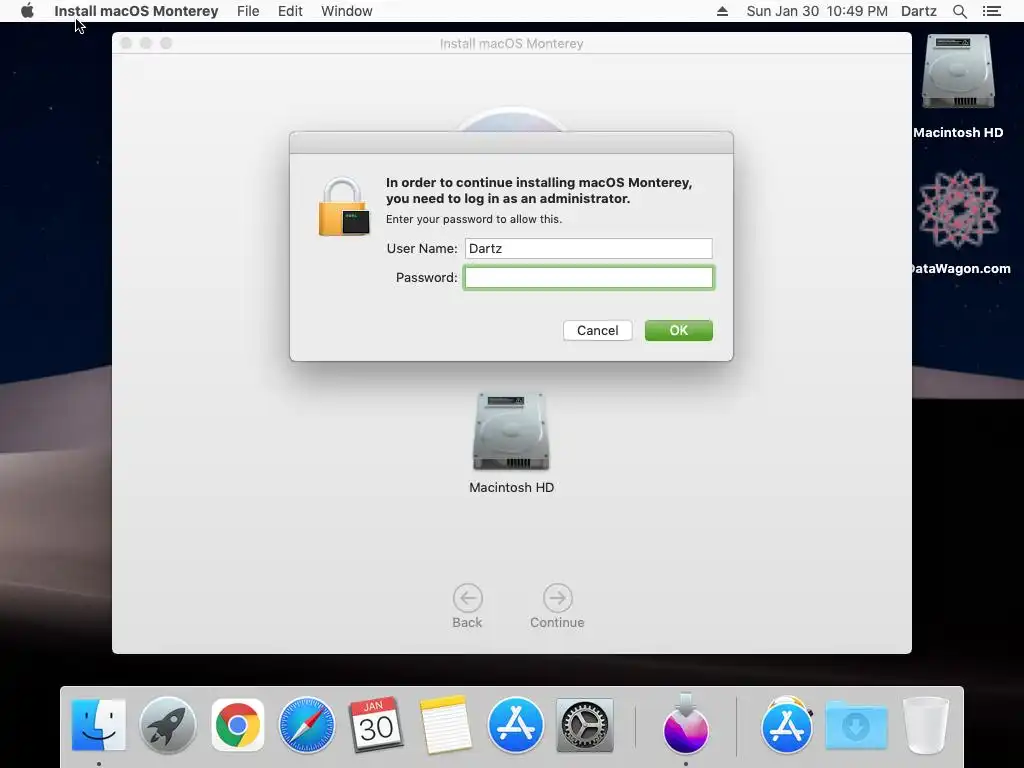The width and height of the screenshot is (1024, 768).
Task: Click the eject icon in menu bar
Action: [722, 11]
